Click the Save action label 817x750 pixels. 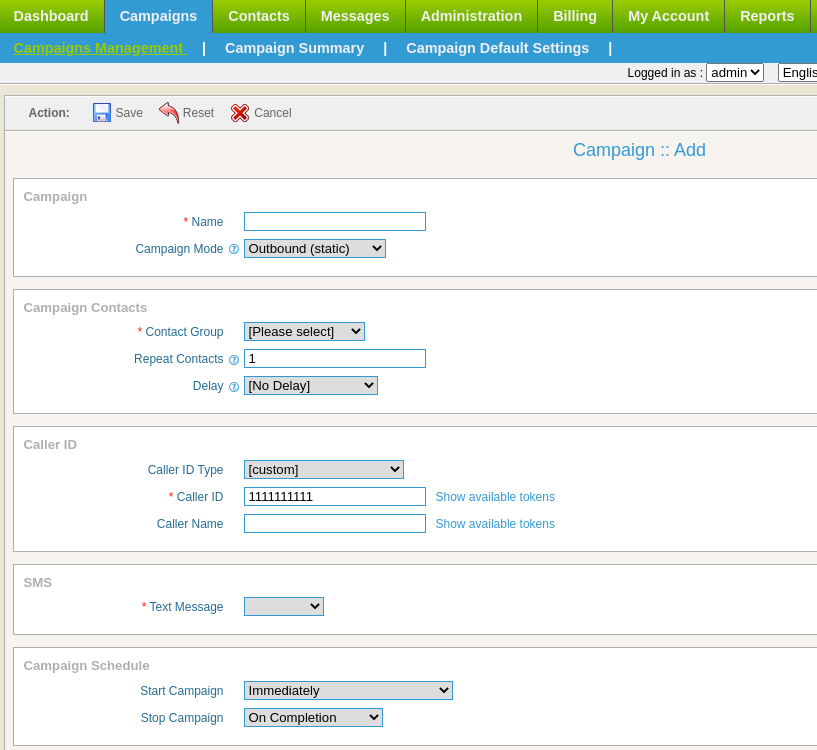tap(129, 113)
